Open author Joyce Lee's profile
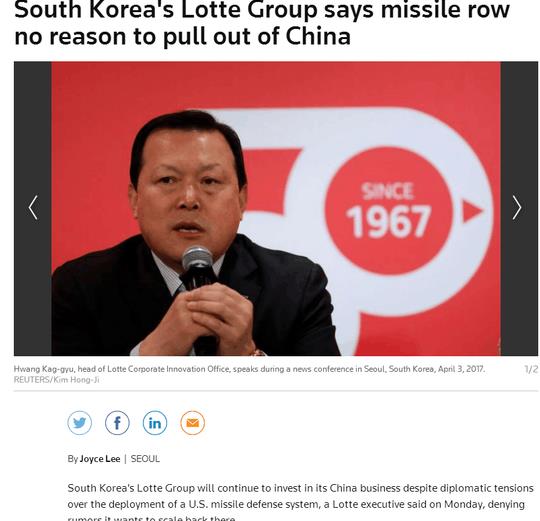540x521 pixels. click(x=100, y=459)
